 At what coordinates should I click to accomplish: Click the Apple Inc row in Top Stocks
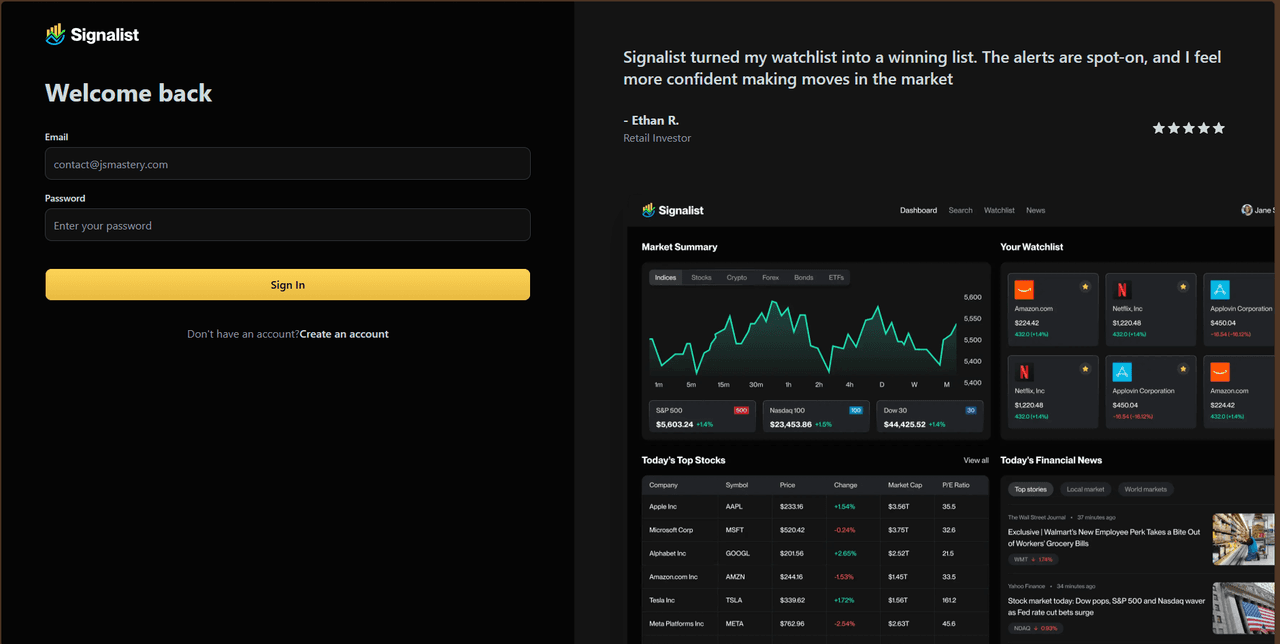pyautogui.click(x=815, y=507)
